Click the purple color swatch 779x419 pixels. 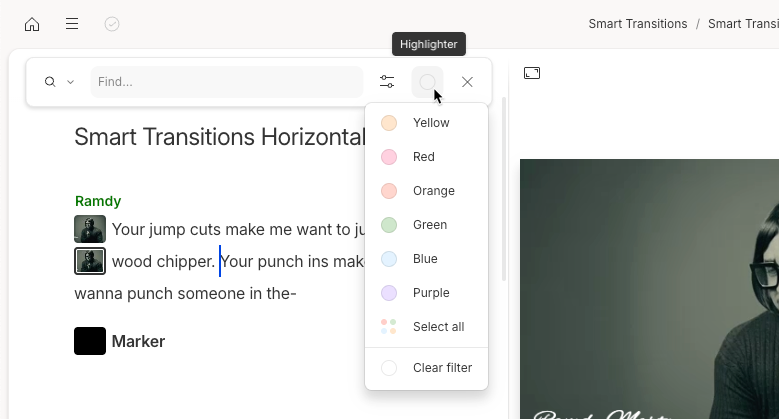click(389, 293)
